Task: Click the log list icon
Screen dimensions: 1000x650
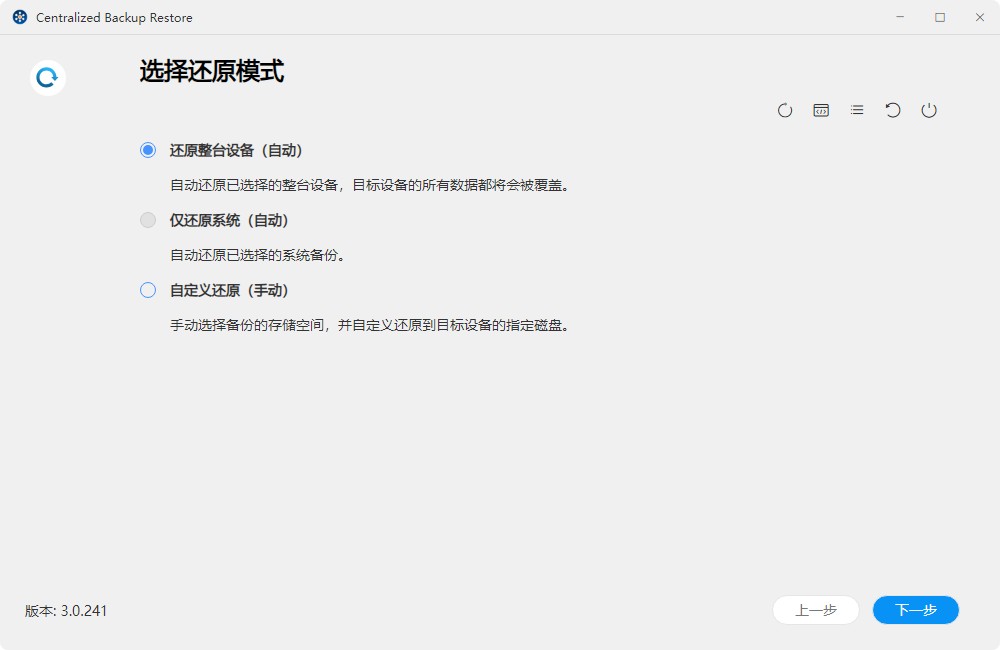Action: tap(857, 110)
